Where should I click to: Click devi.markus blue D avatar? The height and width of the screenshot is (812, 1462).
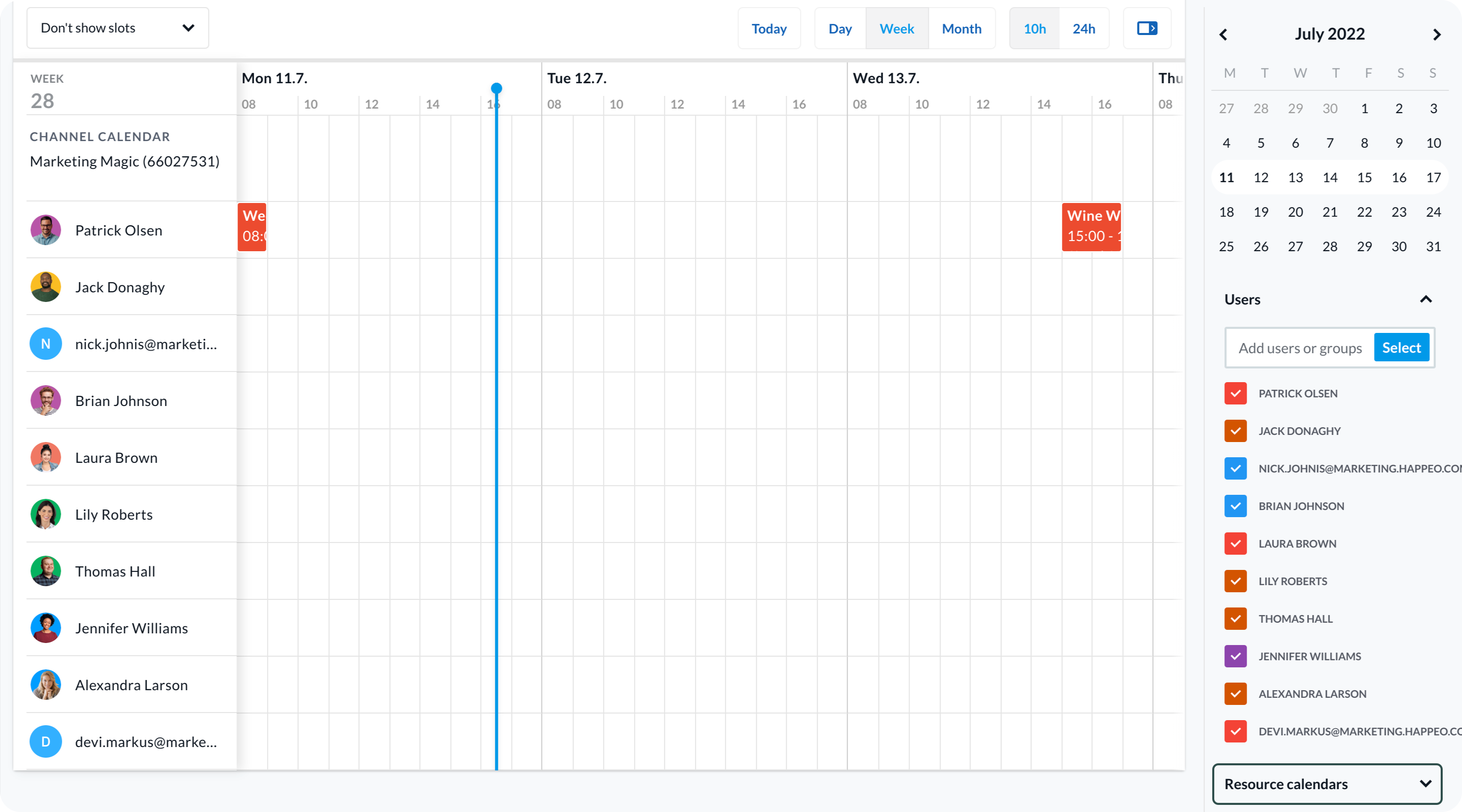point(45,741)
